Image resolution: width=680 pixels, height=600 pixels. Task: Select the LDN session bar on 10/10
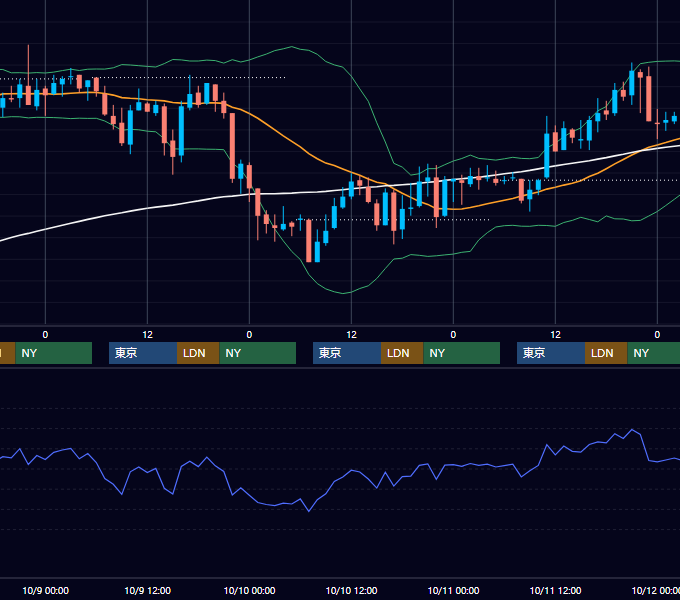coord(402,353)
